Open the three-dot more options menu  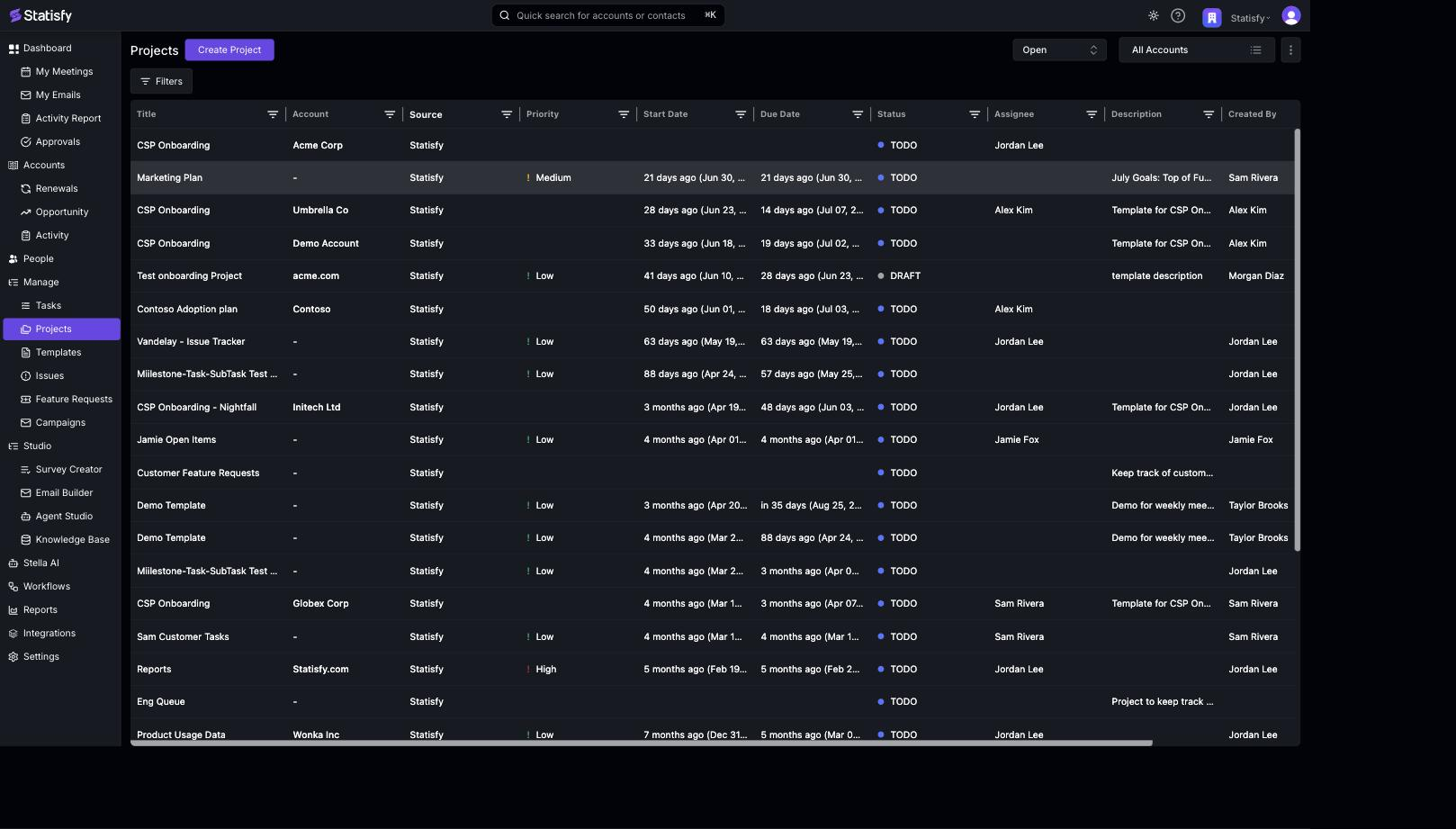[1290, 50]
